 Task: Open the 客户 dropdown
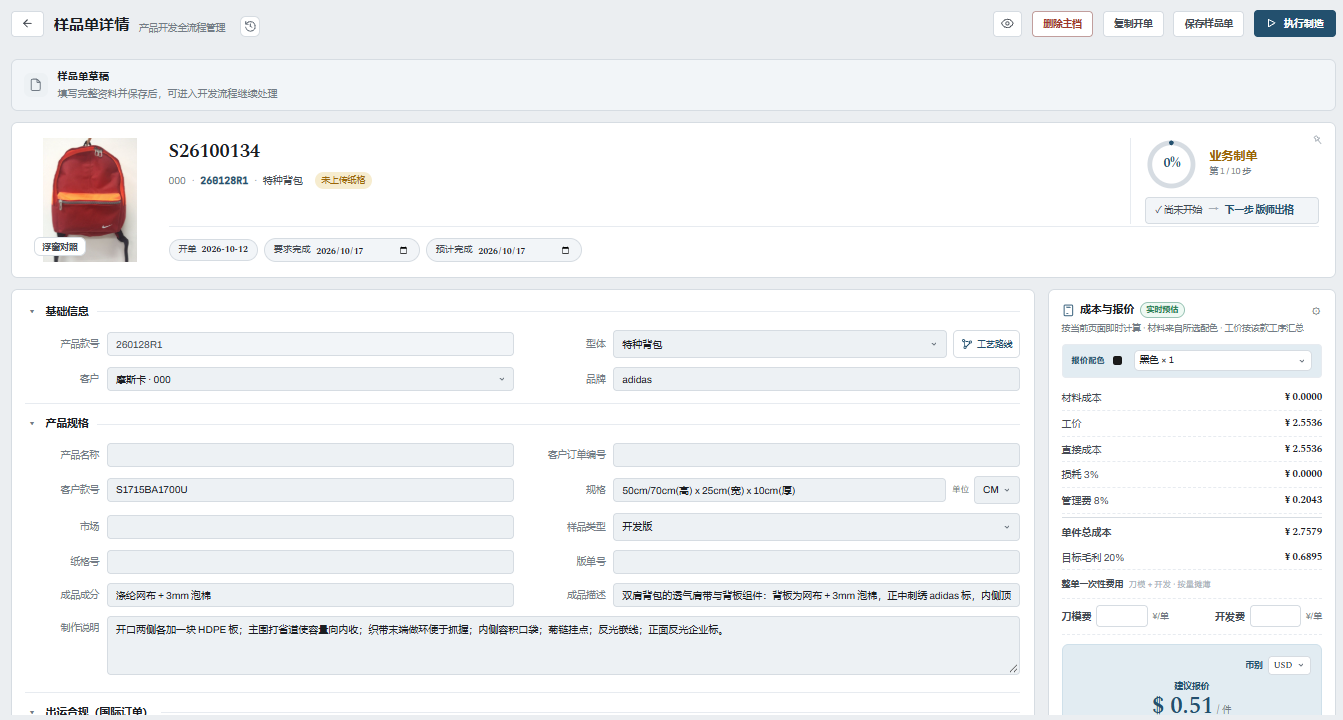[x=310, y=379]
